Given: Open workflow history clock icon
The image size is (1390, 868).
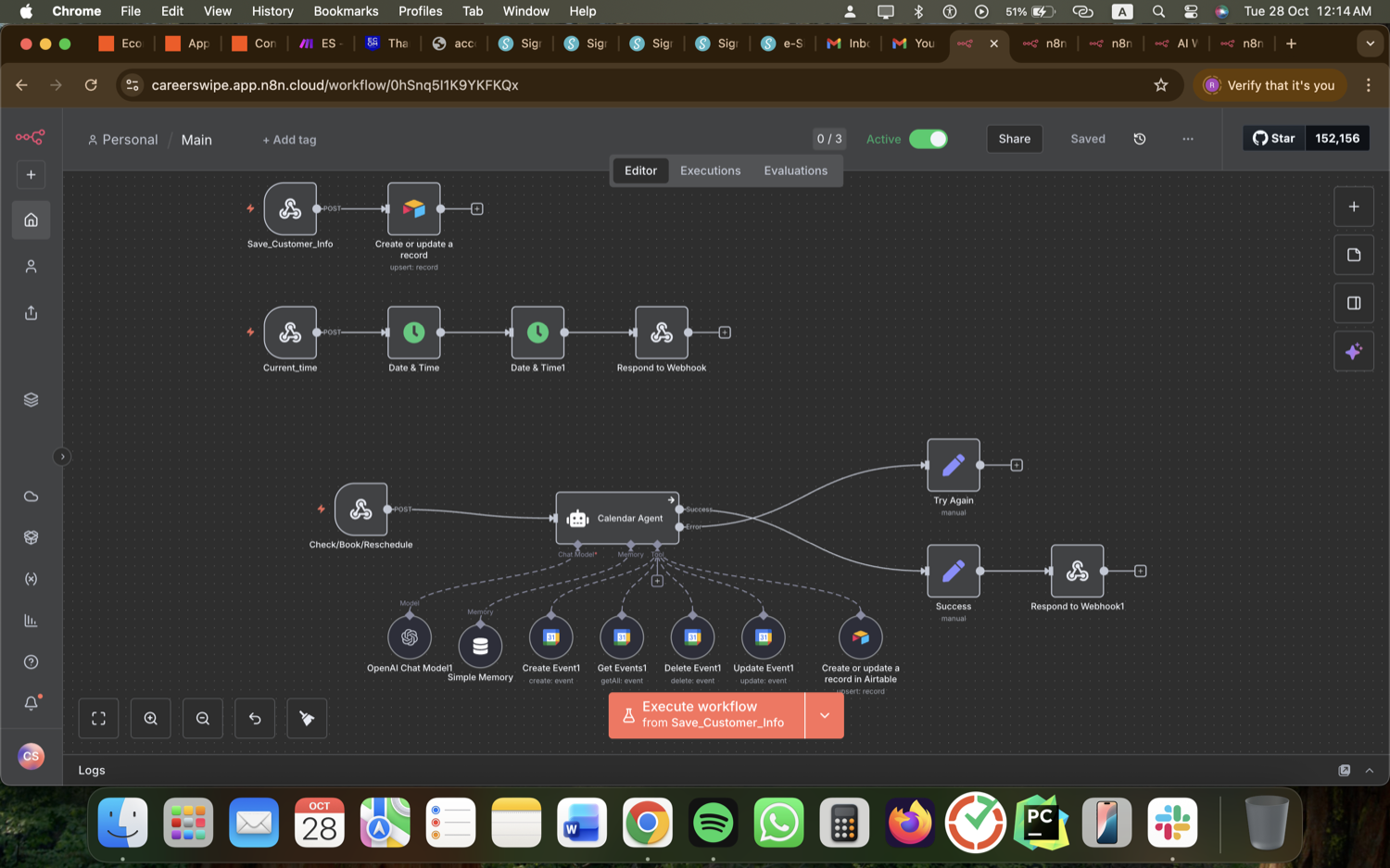Looking at the screenshot, I should click(1140, 139).
